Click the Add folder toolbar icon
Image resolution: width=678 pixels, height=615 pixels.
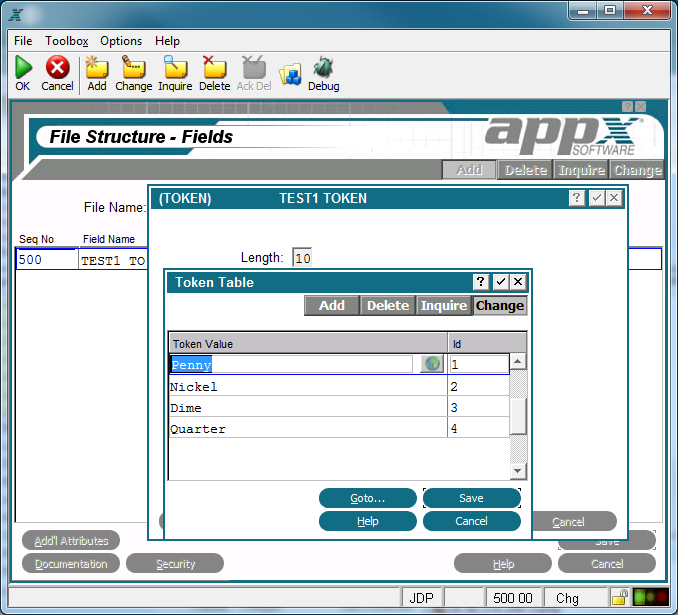[96, 67]
